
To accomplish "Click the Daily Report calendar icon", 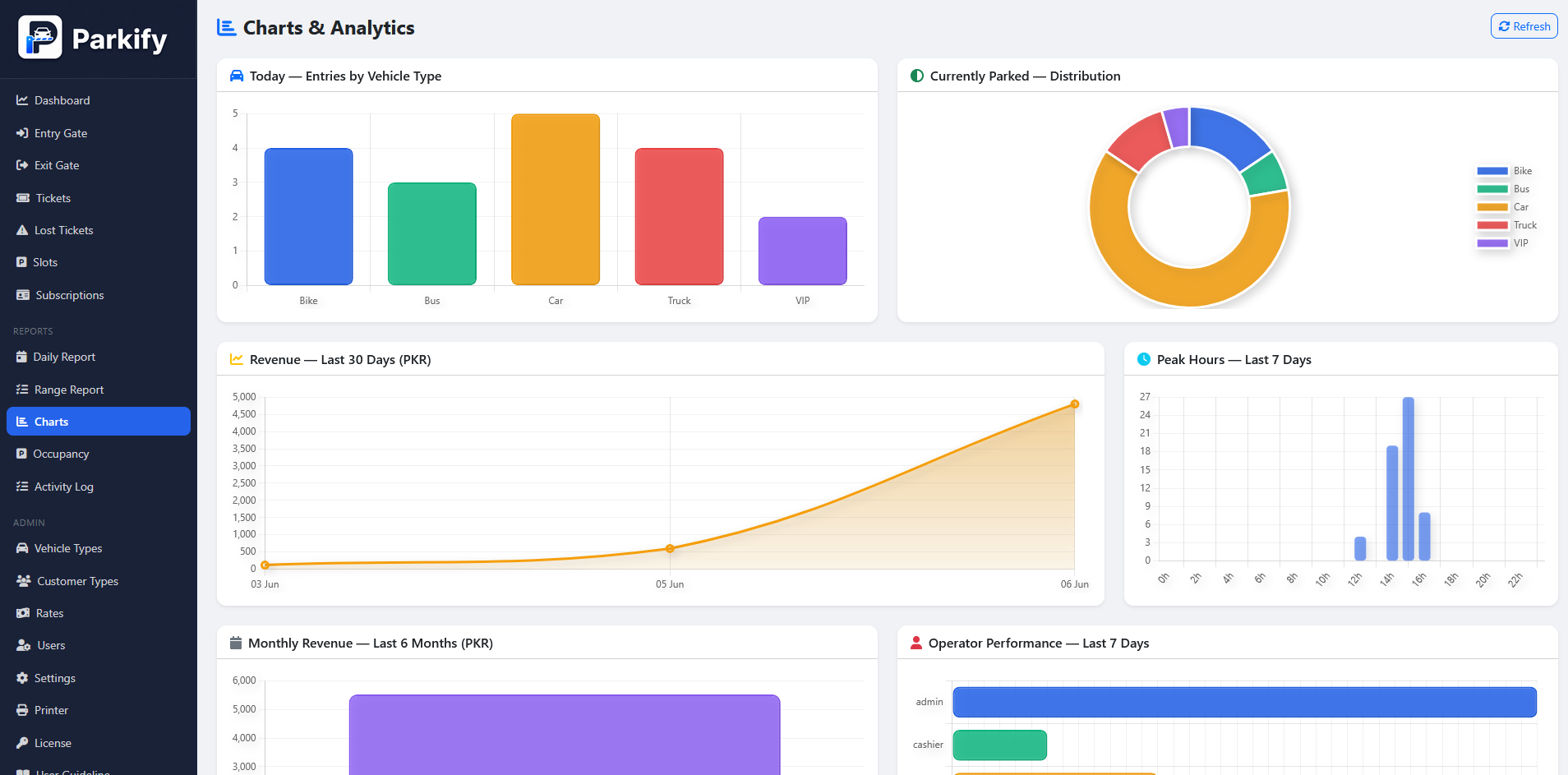I will [x=21, y=357].
